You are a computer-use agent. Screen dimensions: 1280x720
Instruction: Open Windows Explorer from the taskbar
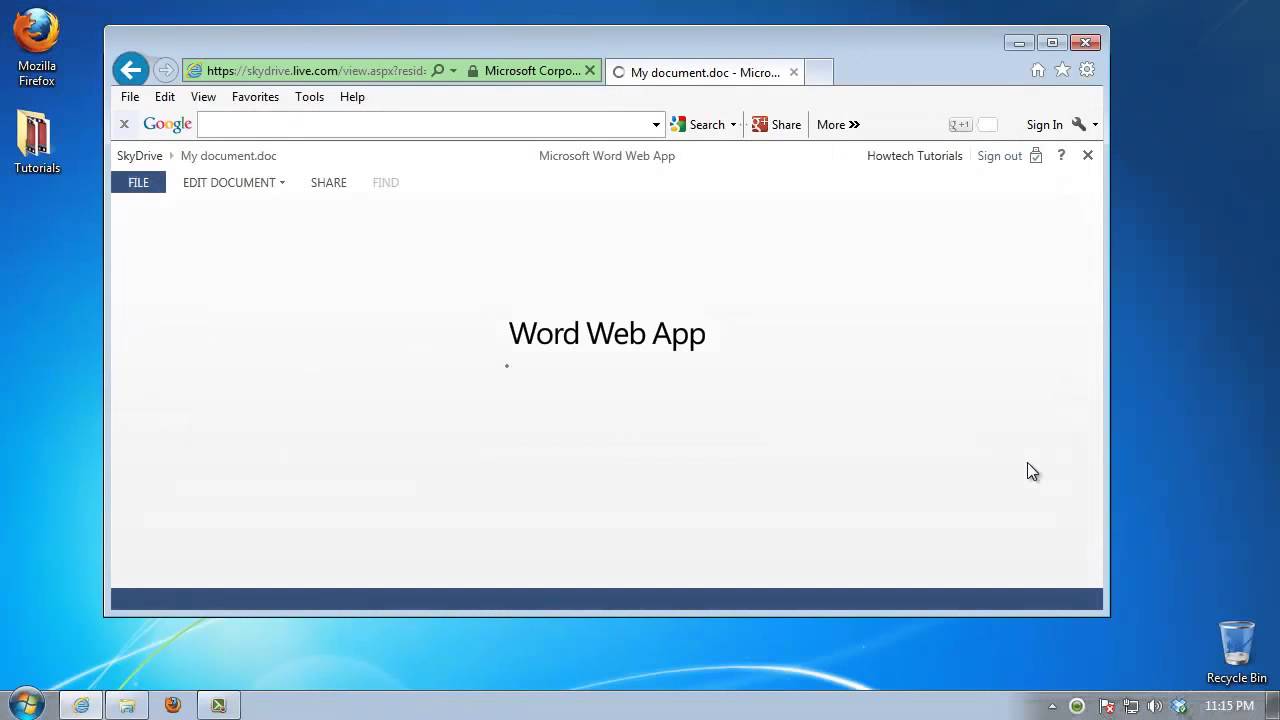click(127, 705)
